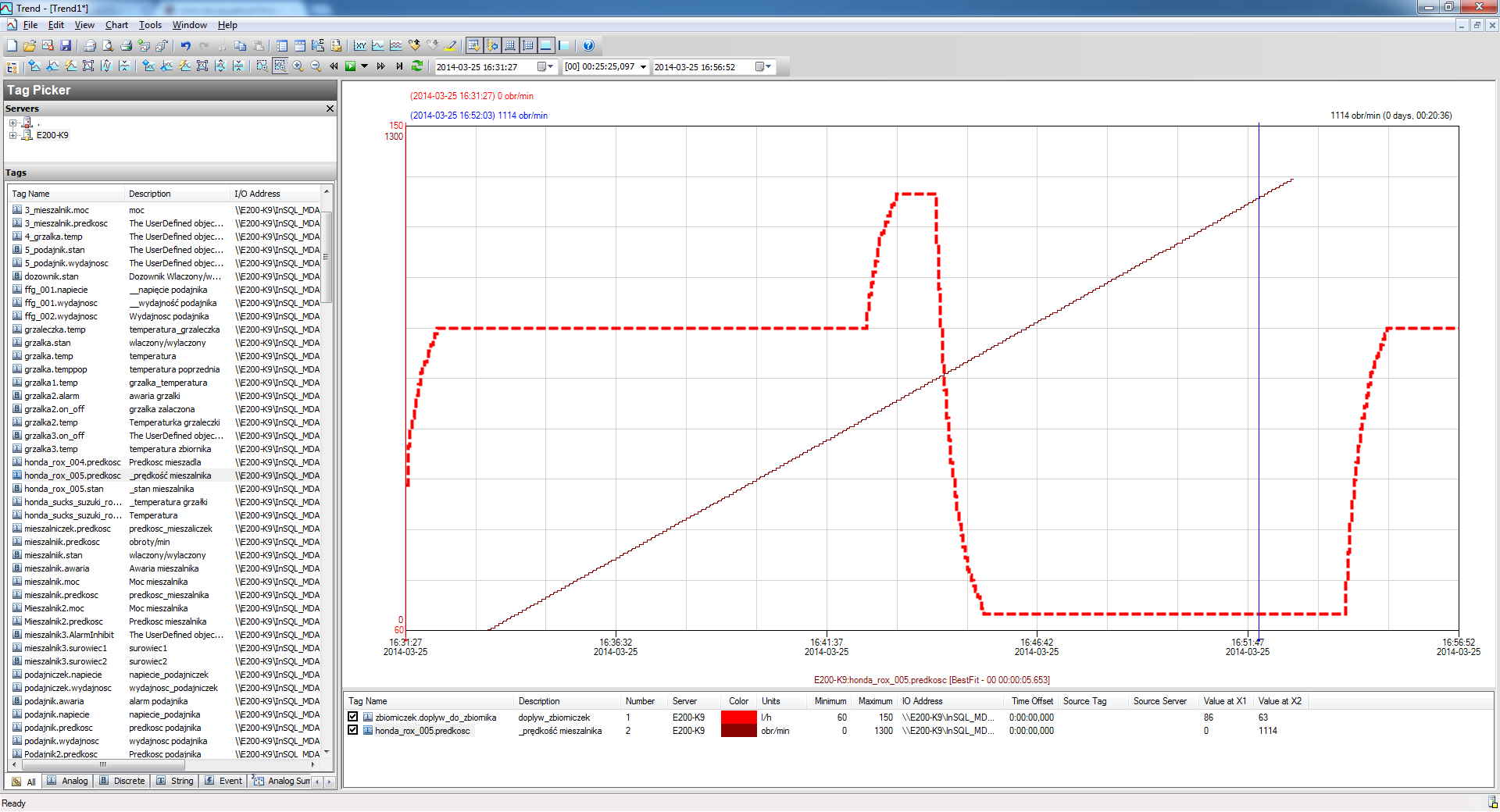Undo the last action

click(186, 46)
